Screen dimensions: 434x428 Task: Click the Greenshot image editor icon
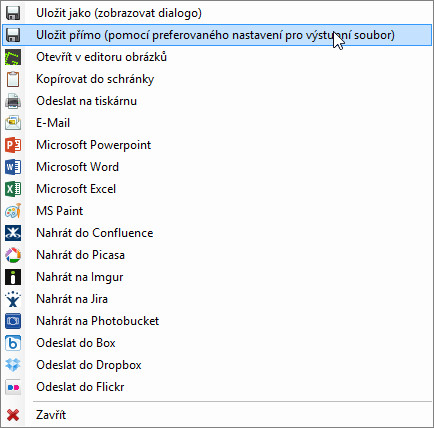tap(13, 57)
